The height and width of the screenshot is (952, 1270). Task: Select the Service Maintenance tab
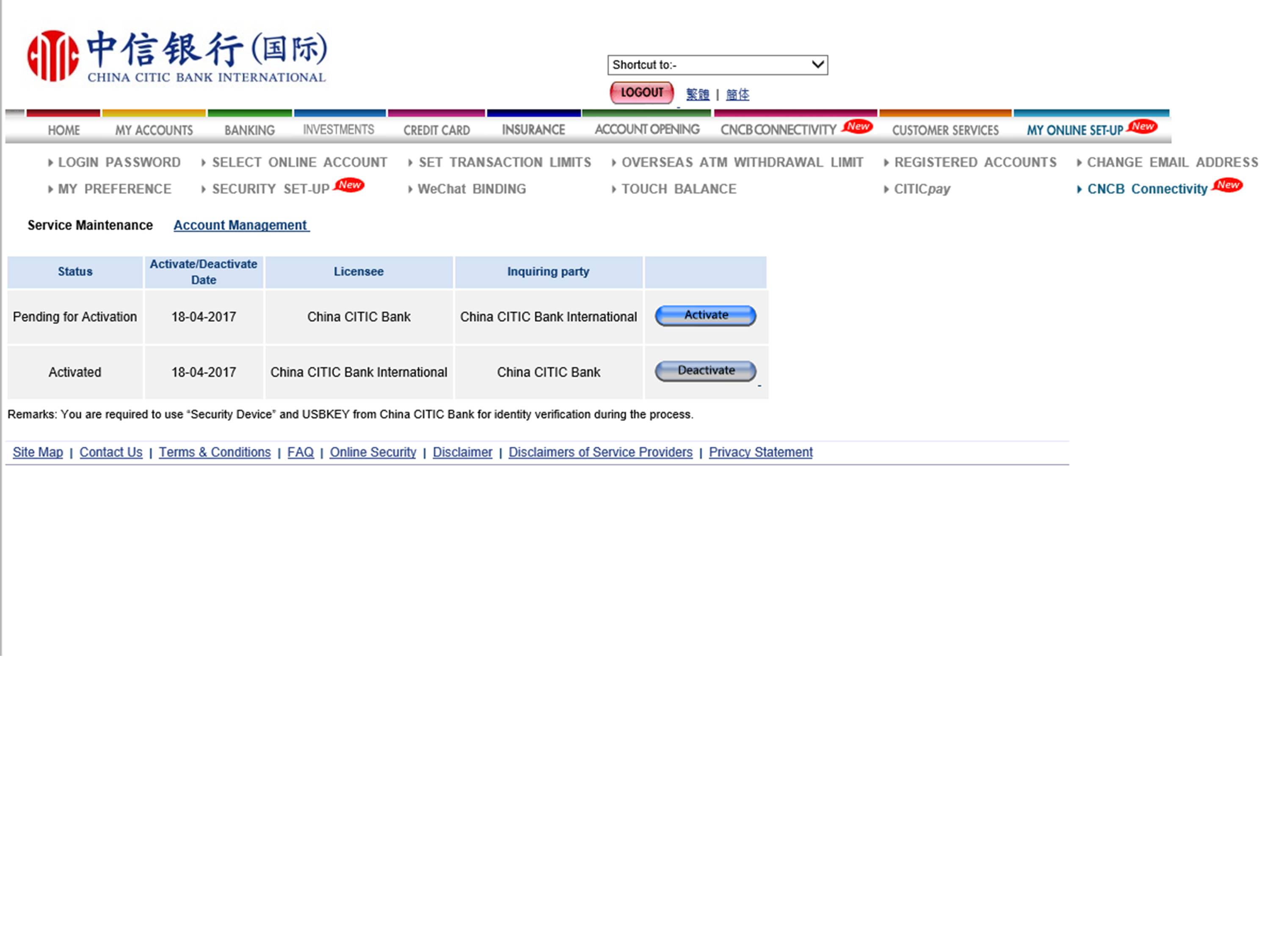(90, 225)
